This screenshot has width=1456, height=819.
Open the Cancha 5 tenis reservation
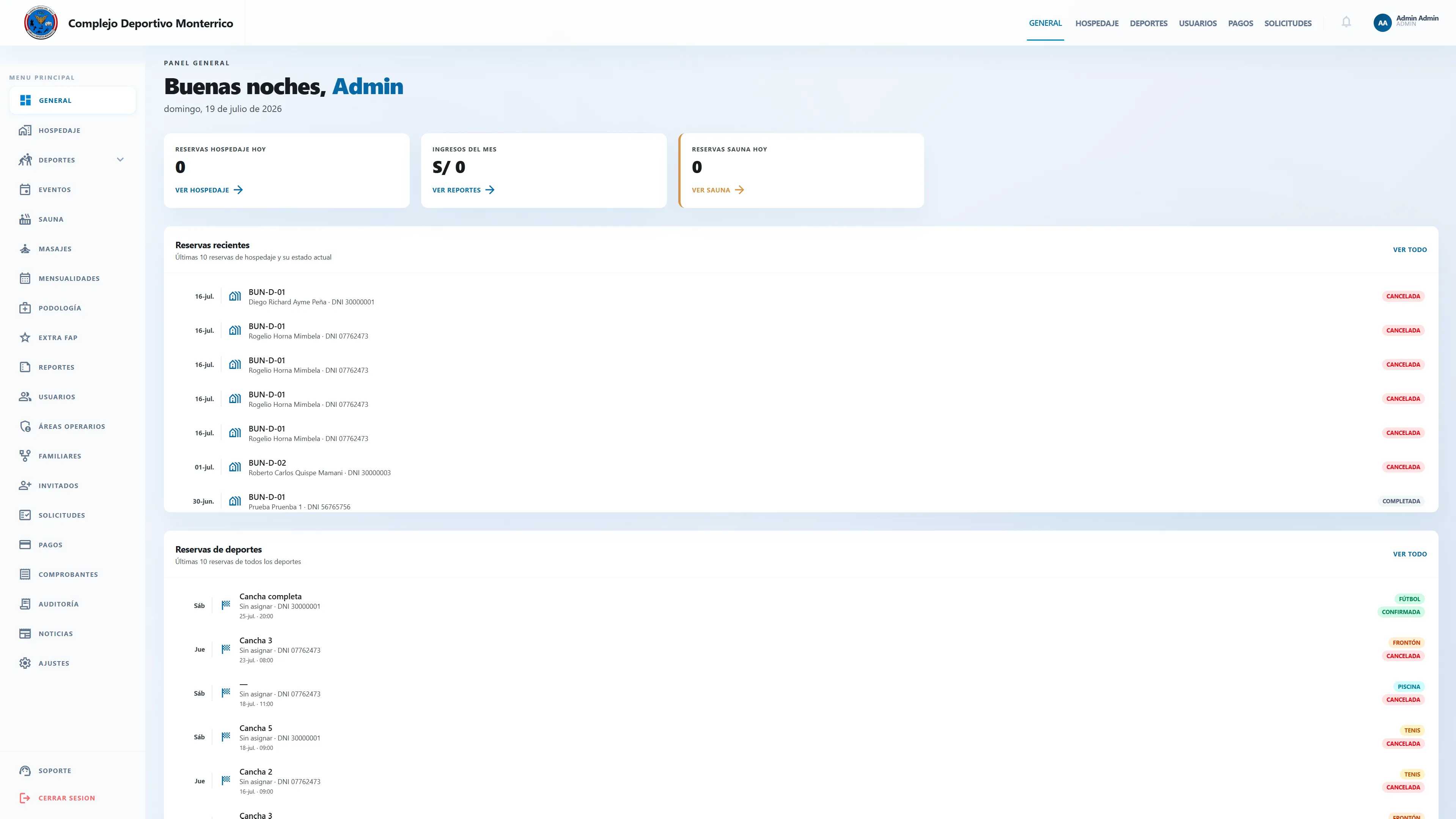pos(801,737)
